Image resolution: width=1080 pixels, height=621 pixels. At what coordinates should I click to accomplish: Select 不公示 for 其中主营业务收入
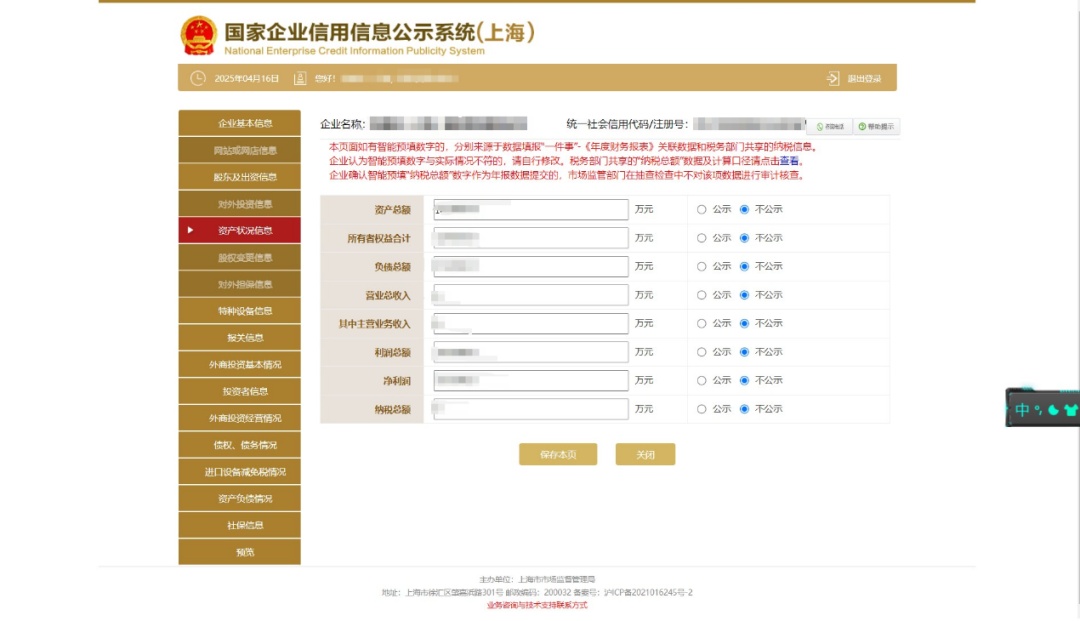[x=744, y=324]
